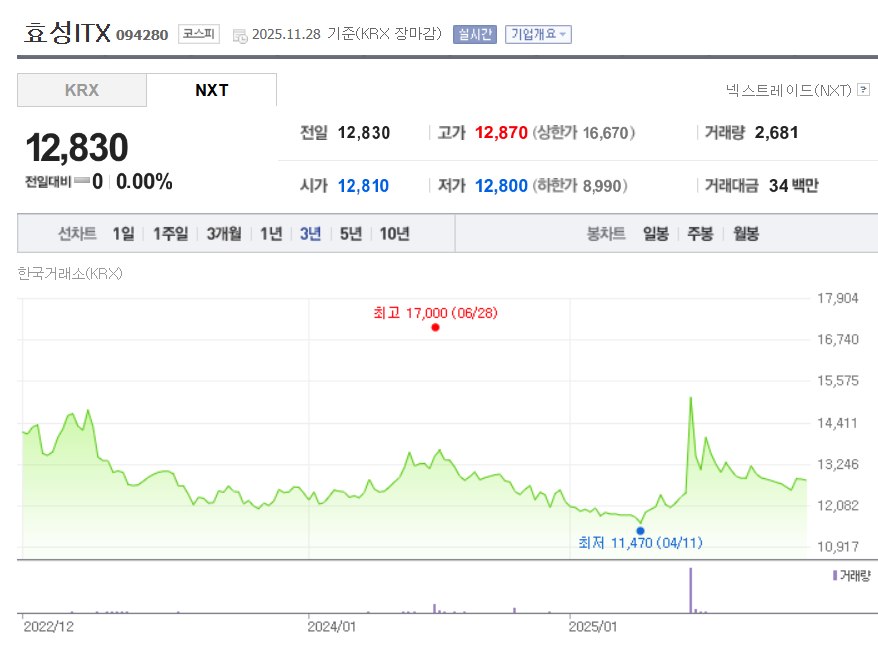The height and width of the screenshot is (647, 878).
Task: Click the red 최고 17,000 marker dot
Action: (435, 327)
